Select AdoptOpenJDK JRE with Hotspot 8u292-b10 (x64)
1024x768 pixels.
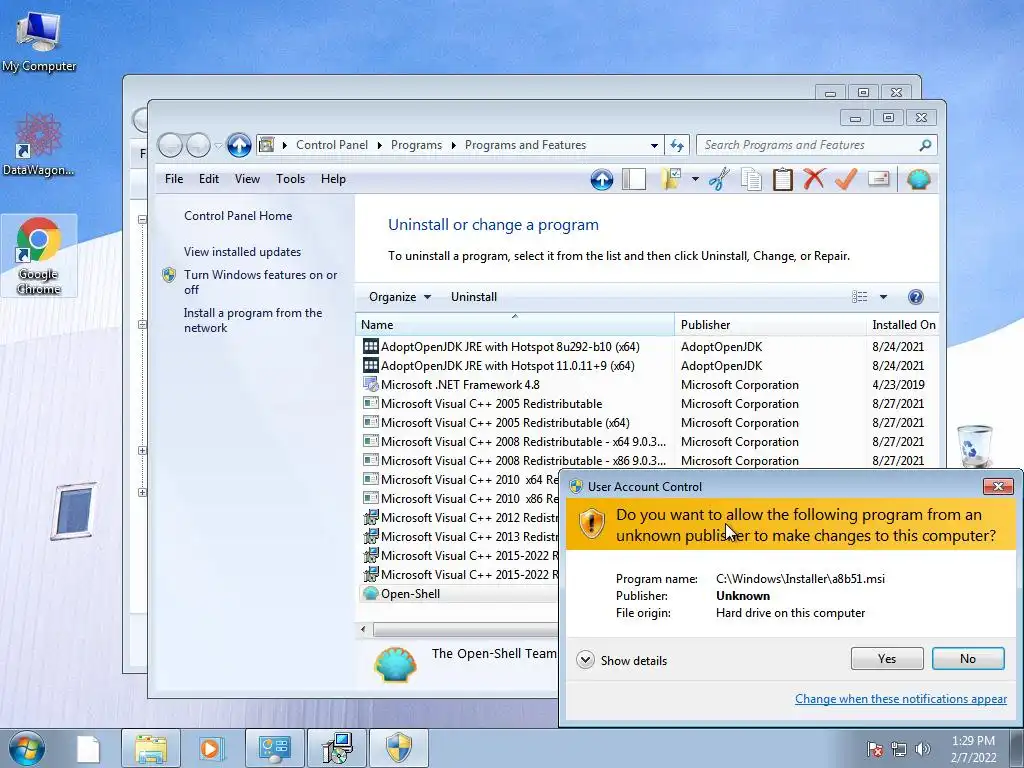509,347
